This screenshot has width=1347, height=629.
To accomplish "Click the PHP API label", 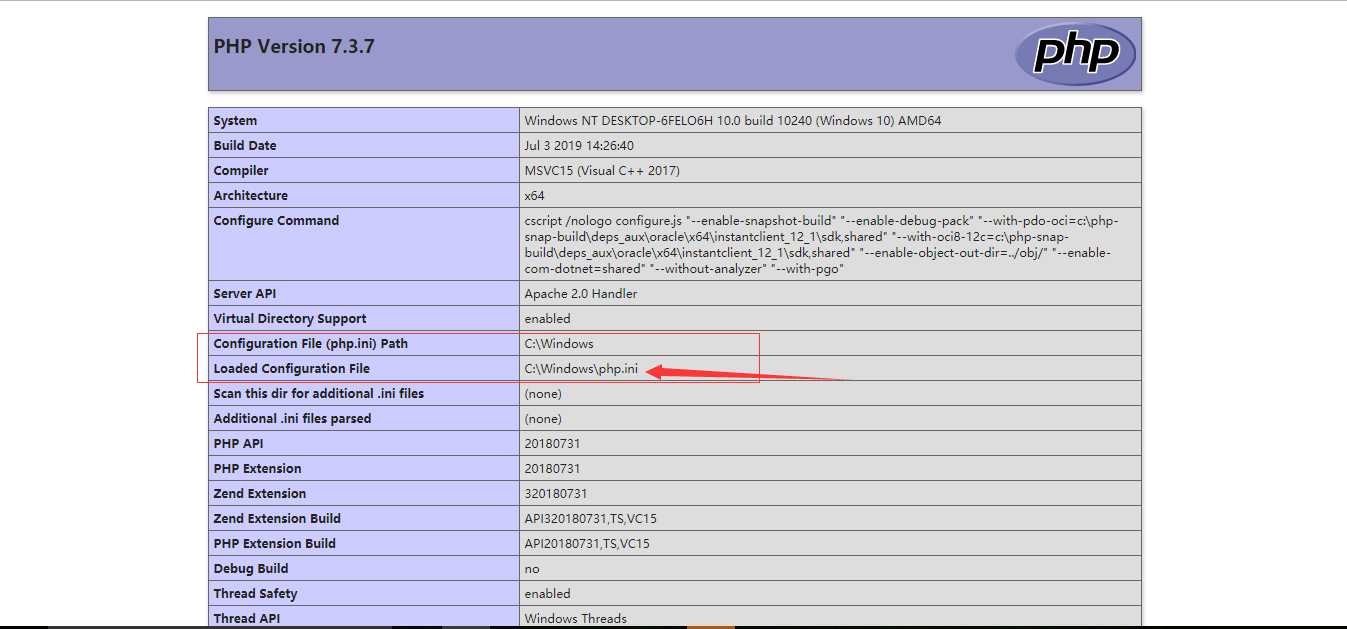I will pos(239,444).
